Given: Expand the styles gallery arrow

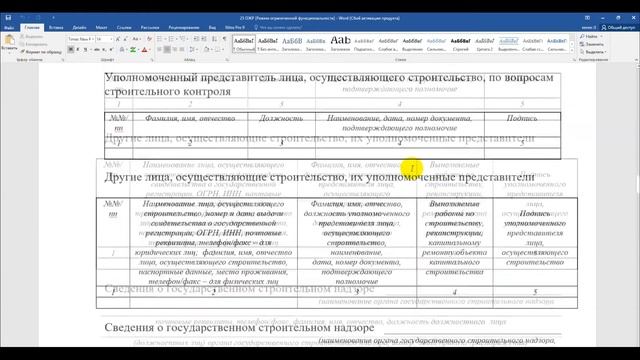Looking at the screenshot, I should click(x=572, y=49).
